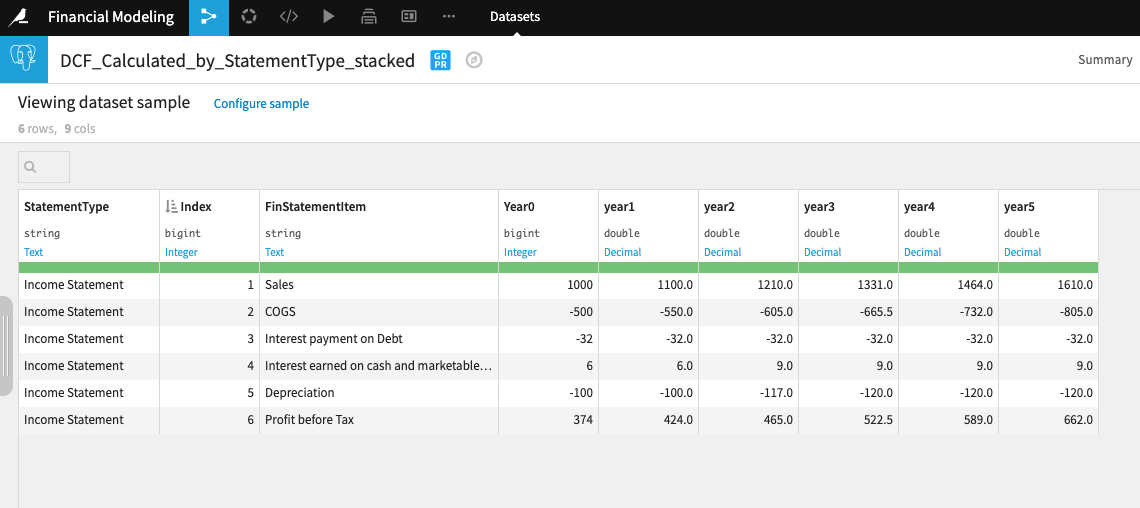Open the dashboards panel icon
This screenshot has width=1140, height=508.
[x=409, y=17]
